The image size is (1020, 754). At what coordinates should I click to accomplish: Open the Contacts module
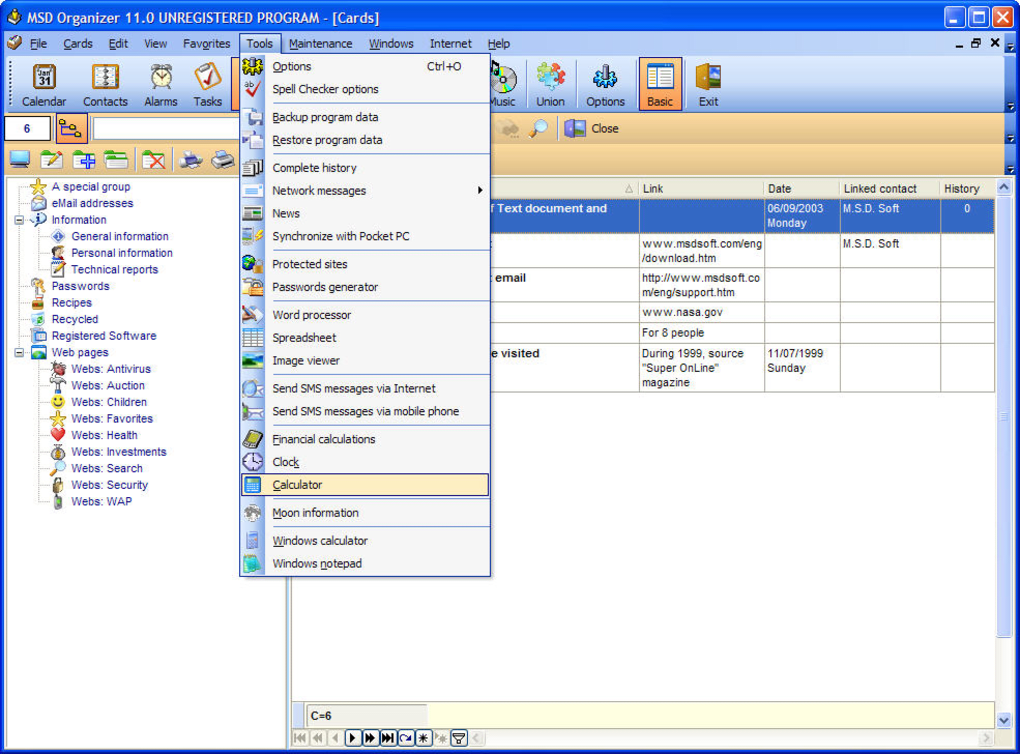tap(104, 84)
